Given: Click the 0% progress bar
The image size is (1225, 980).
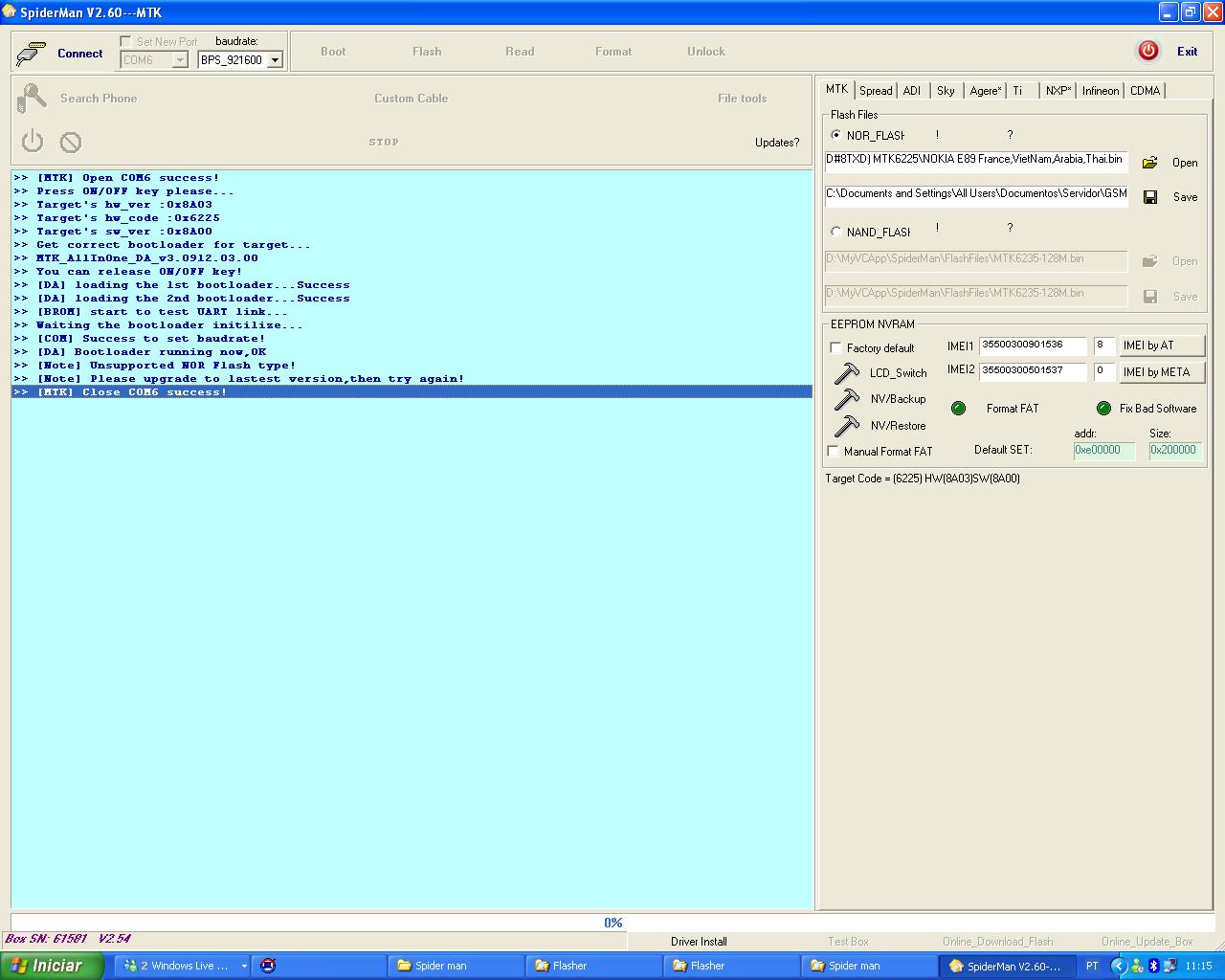Looking at the screenshot, I should tap(612, 923).
